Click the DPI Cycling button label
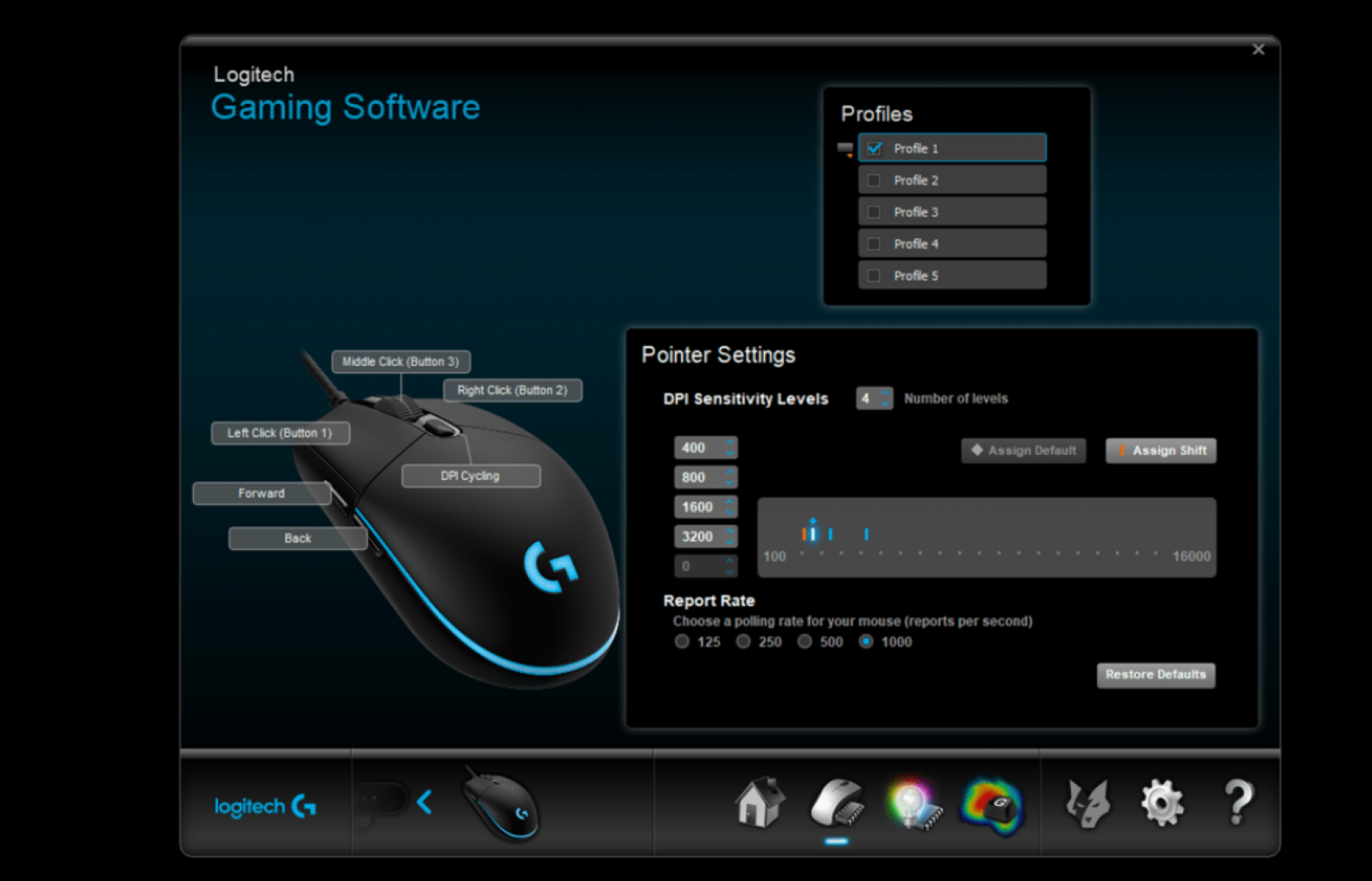 (471, 476)
